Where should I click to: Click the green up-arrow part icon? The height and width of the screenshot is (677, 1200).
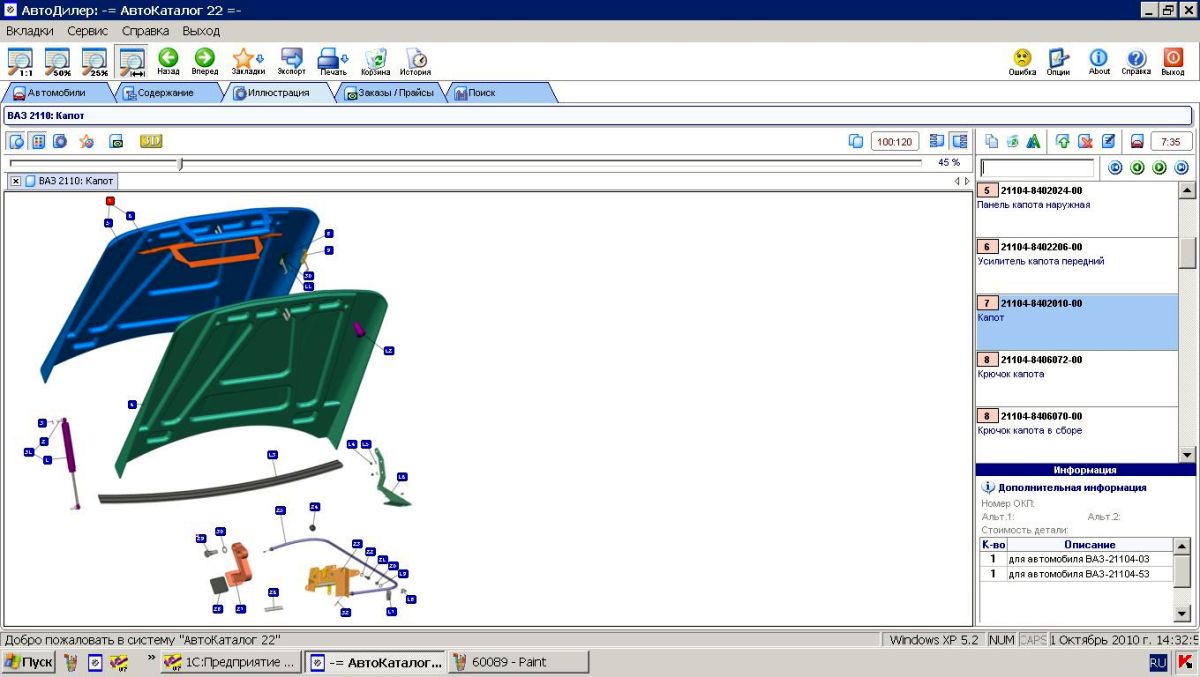pos(1063,141)
